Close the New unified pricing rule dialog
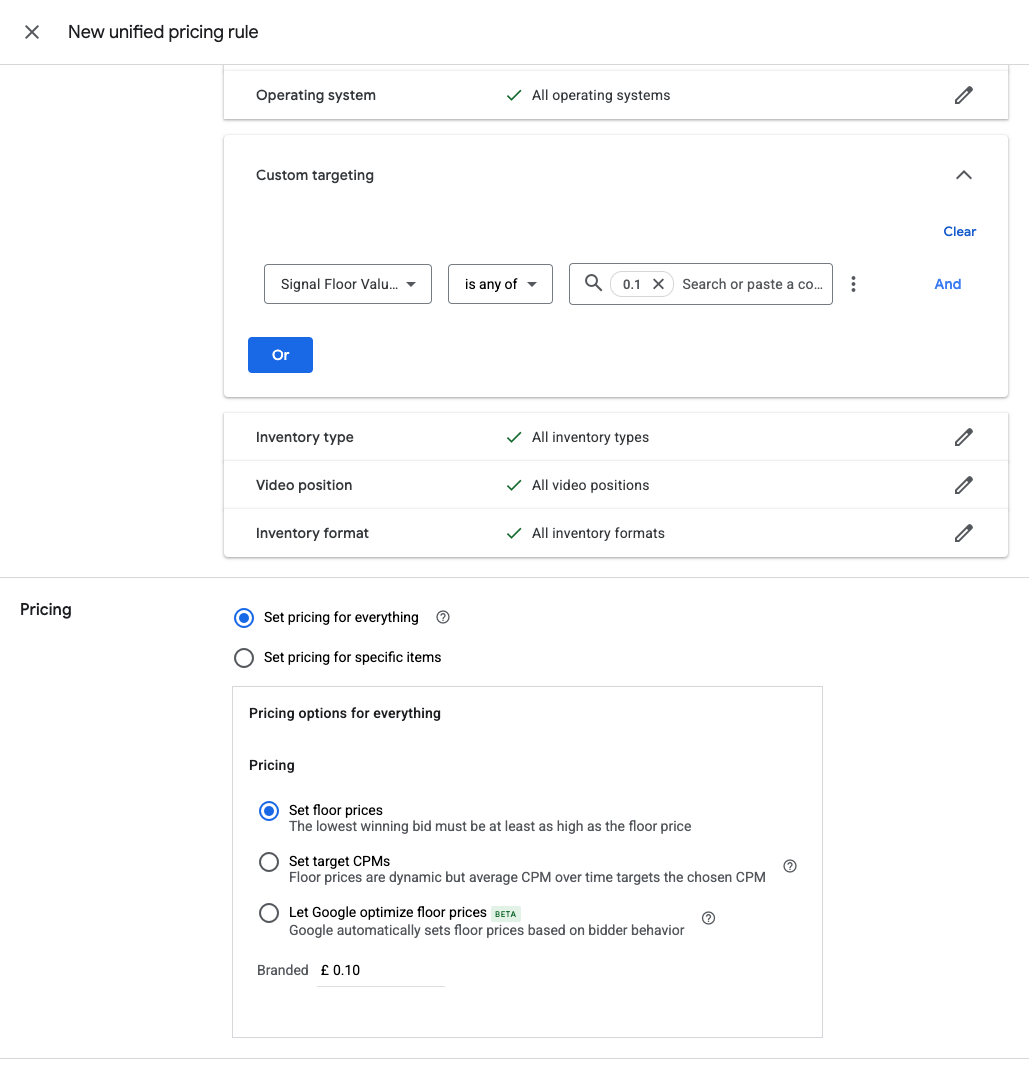 (32, 32)
